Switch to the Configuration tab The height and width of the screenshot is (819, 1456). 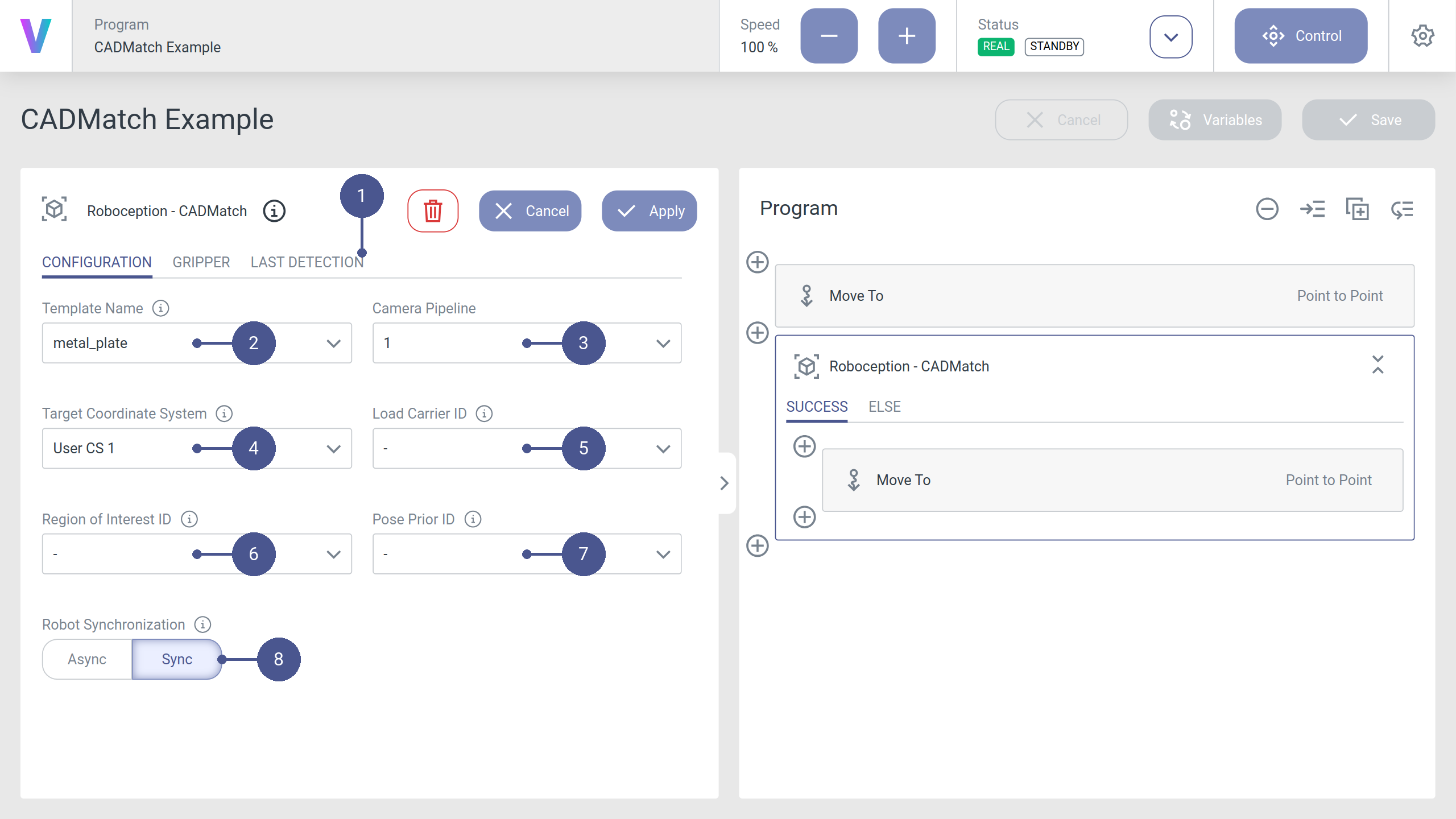coord(97,262)
